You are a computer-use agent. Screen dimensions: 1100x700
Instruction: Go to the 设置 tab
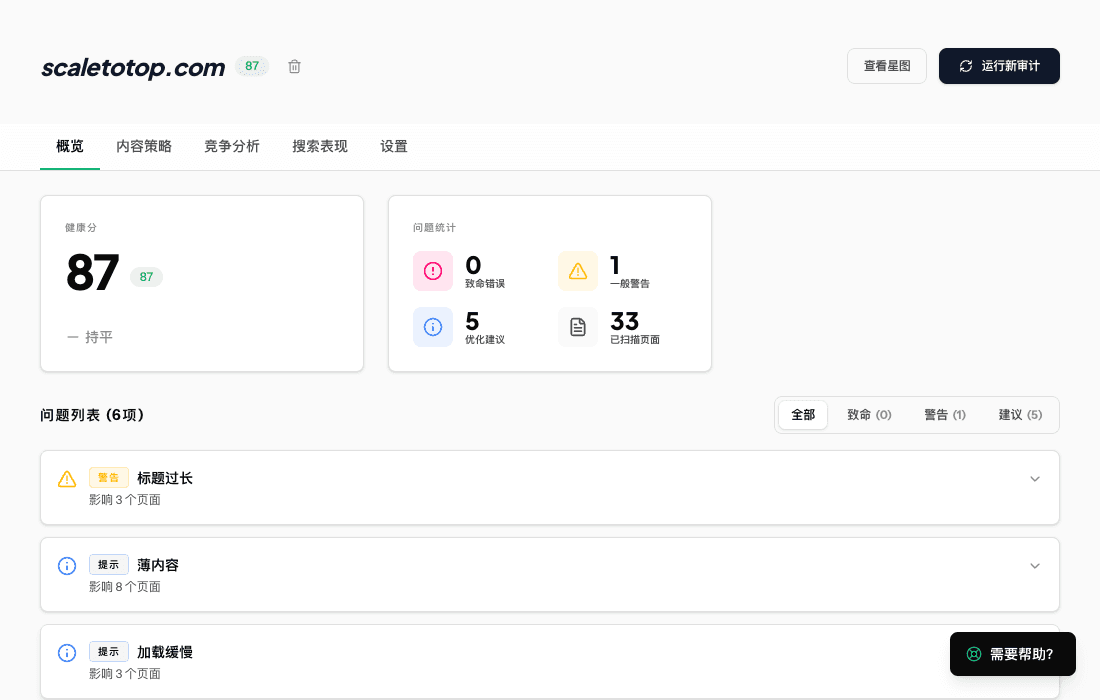coord(394,147)
